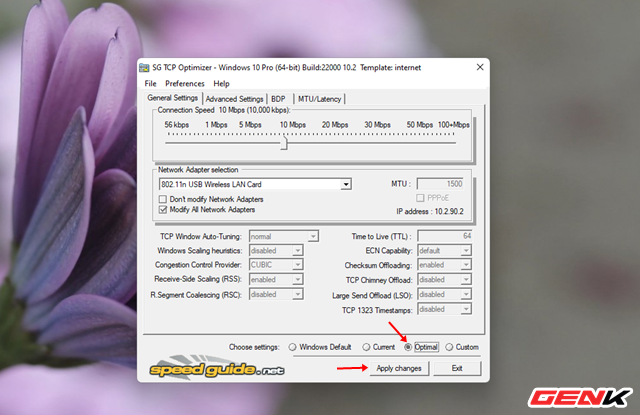Close the SG TCP Optimizer window
The width and height of the screenshot is (640, 415).
480,67
